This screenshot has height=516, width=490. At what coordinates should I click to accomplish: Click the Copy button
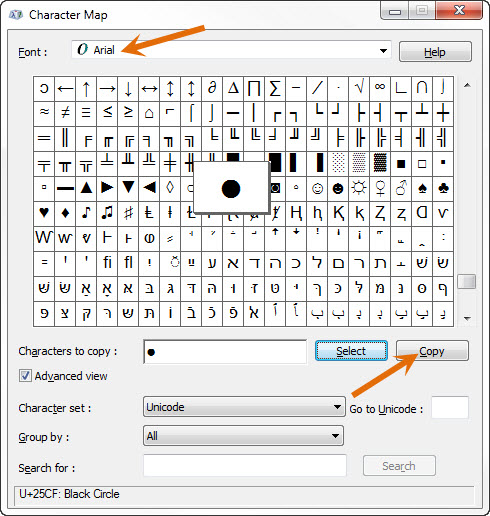[432, 351]
